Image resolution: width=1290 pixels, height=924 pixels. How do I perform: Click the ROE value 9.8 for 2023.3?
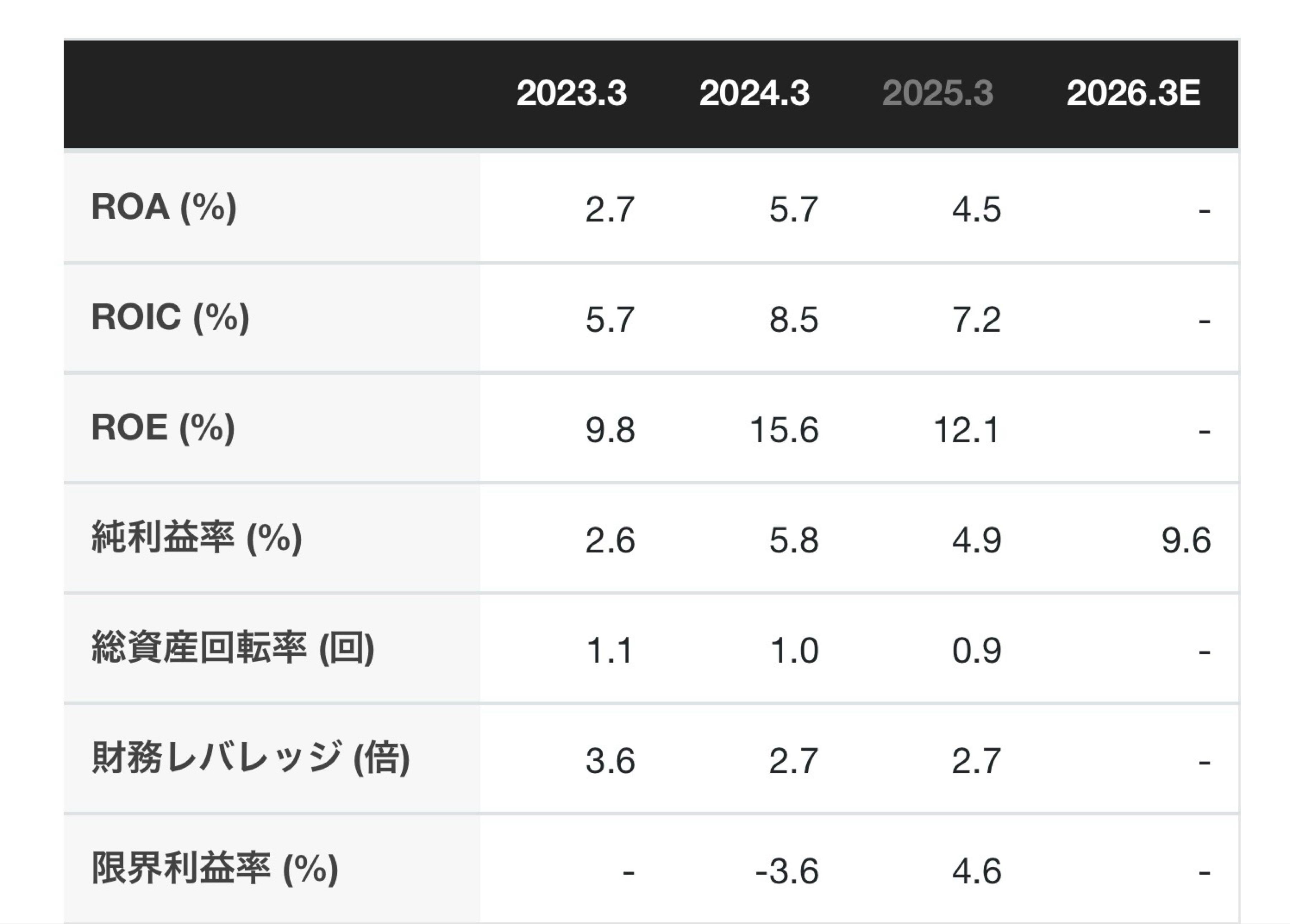(610, 430)
